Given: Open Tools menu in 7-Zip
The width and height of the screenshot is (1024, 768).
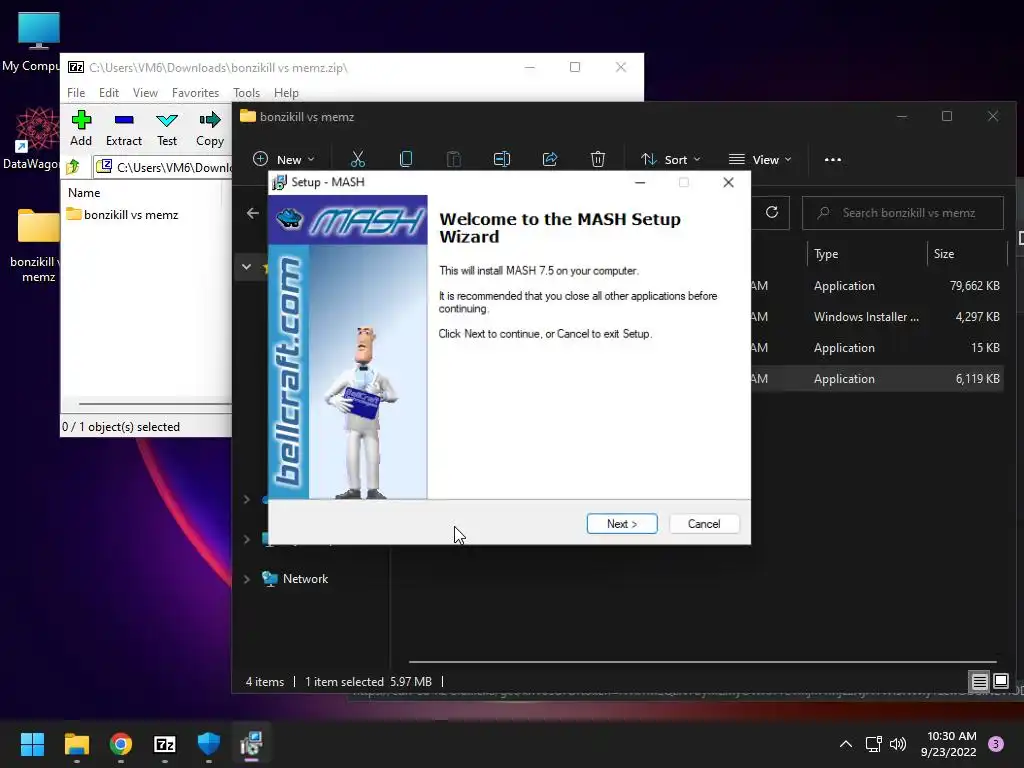Looking at the screenshot, I should click(x=246, y=93).
